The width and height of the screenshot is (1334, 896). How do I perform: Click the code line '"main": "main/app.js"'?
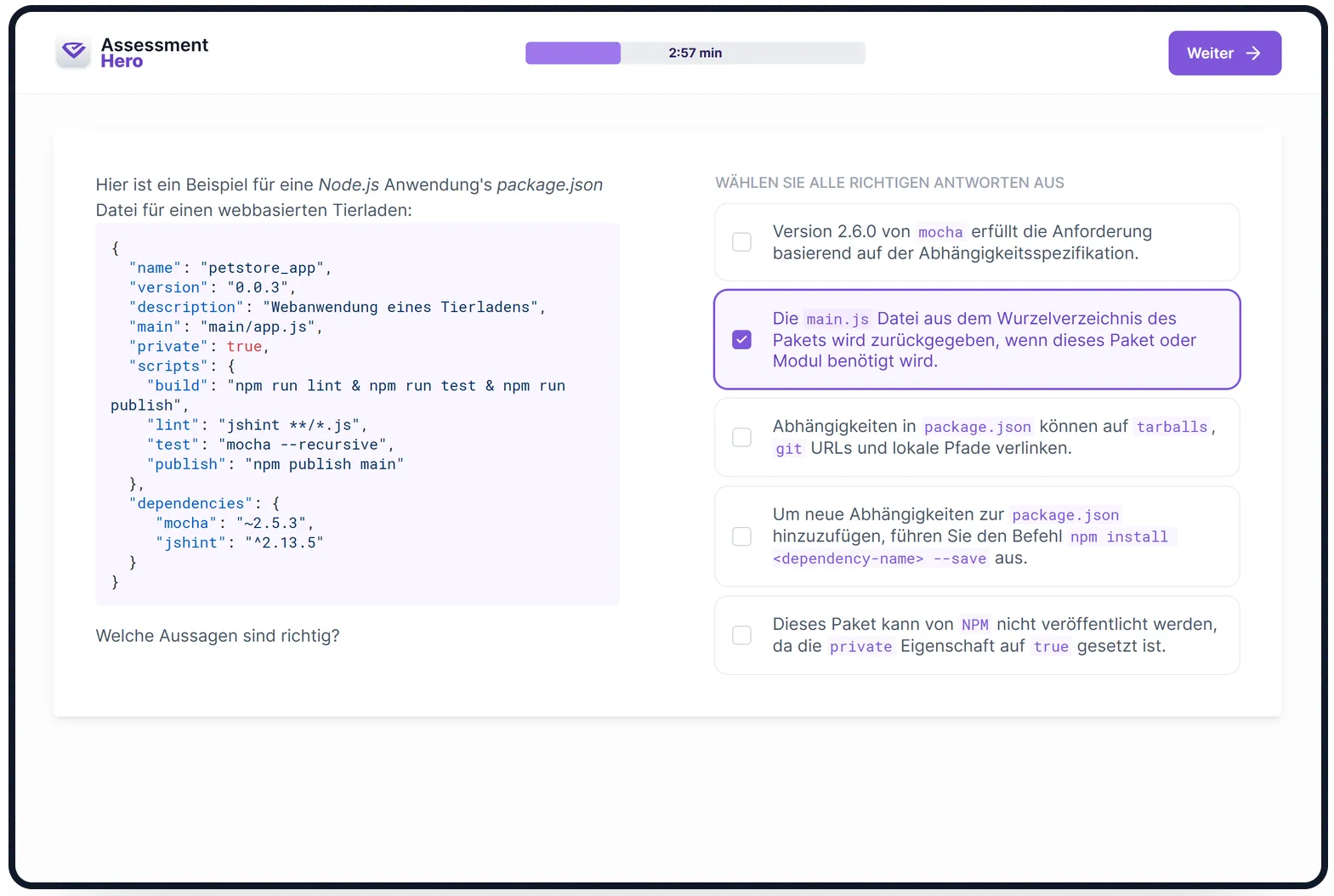click(225, 326)
